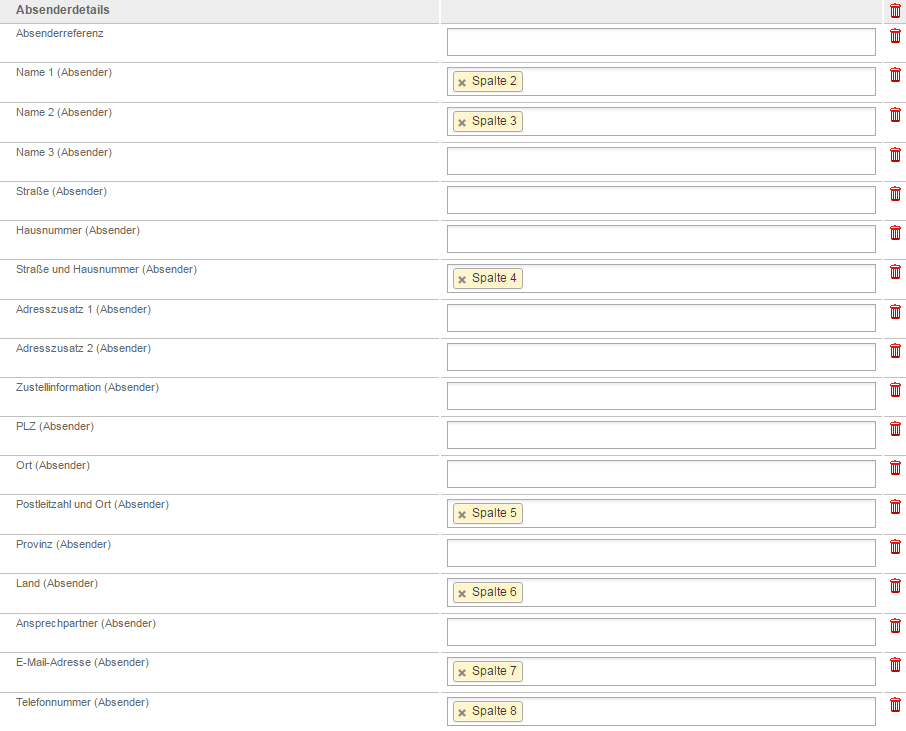Click the label Land (Absender)
Screen dimensions: 906x731
click(x=57, y=584)
